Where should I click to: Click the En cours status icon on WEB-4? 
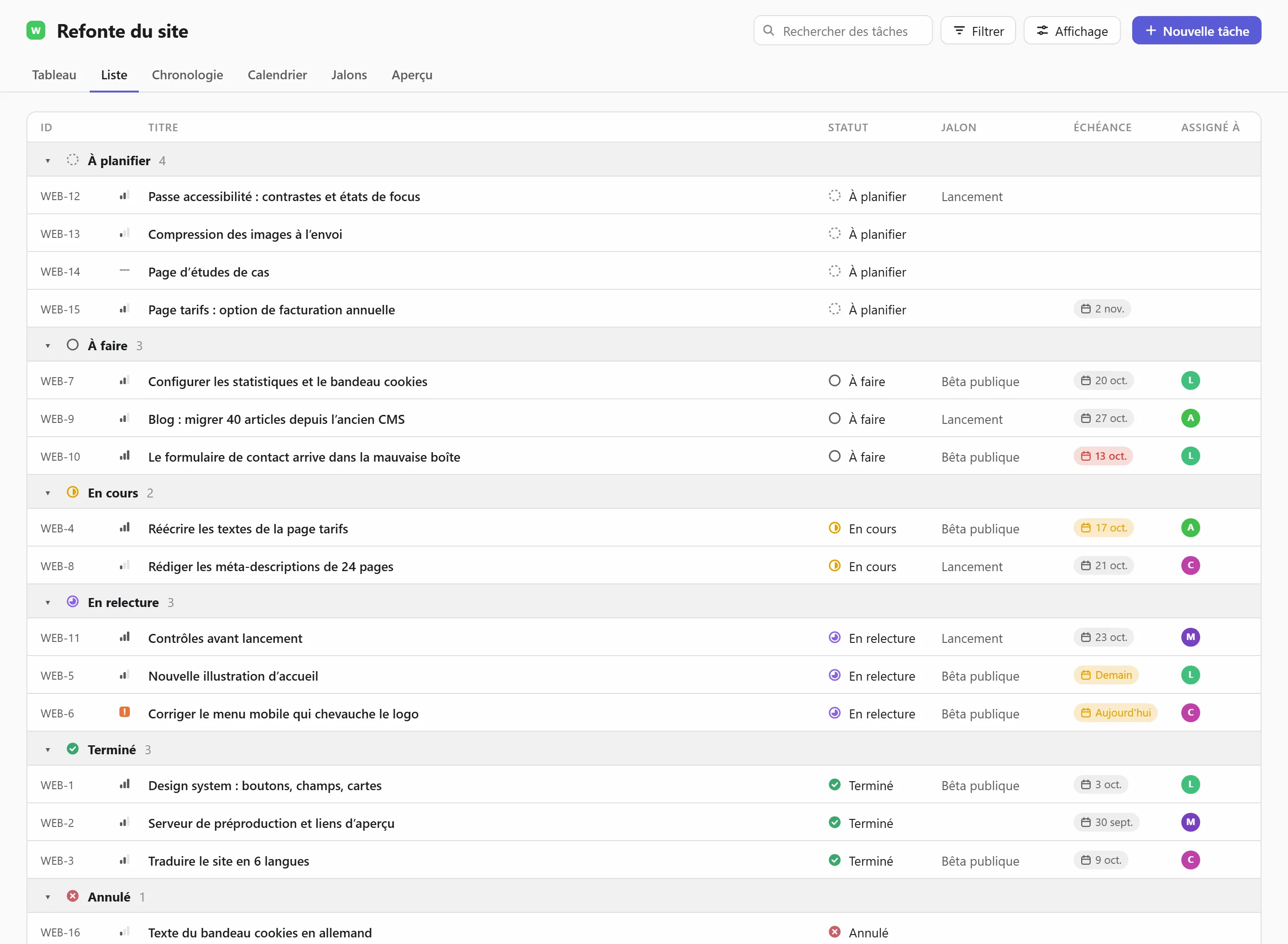click(x=834, y=528)
